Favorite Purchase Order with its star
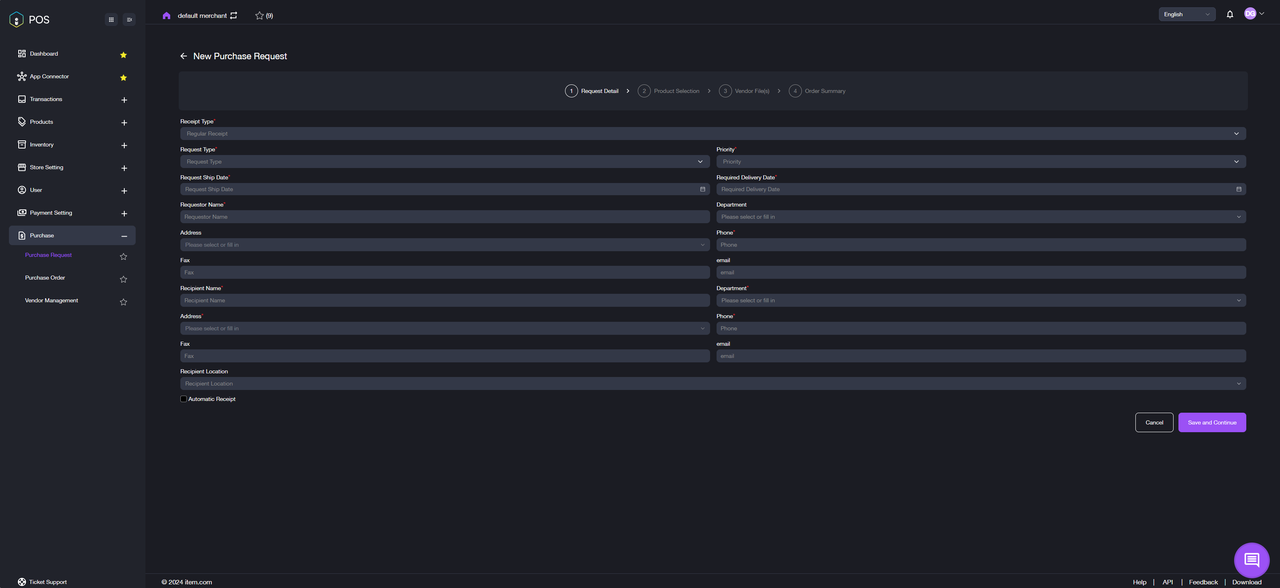This screenshot has width=1280, height=588. click(124, 279)
